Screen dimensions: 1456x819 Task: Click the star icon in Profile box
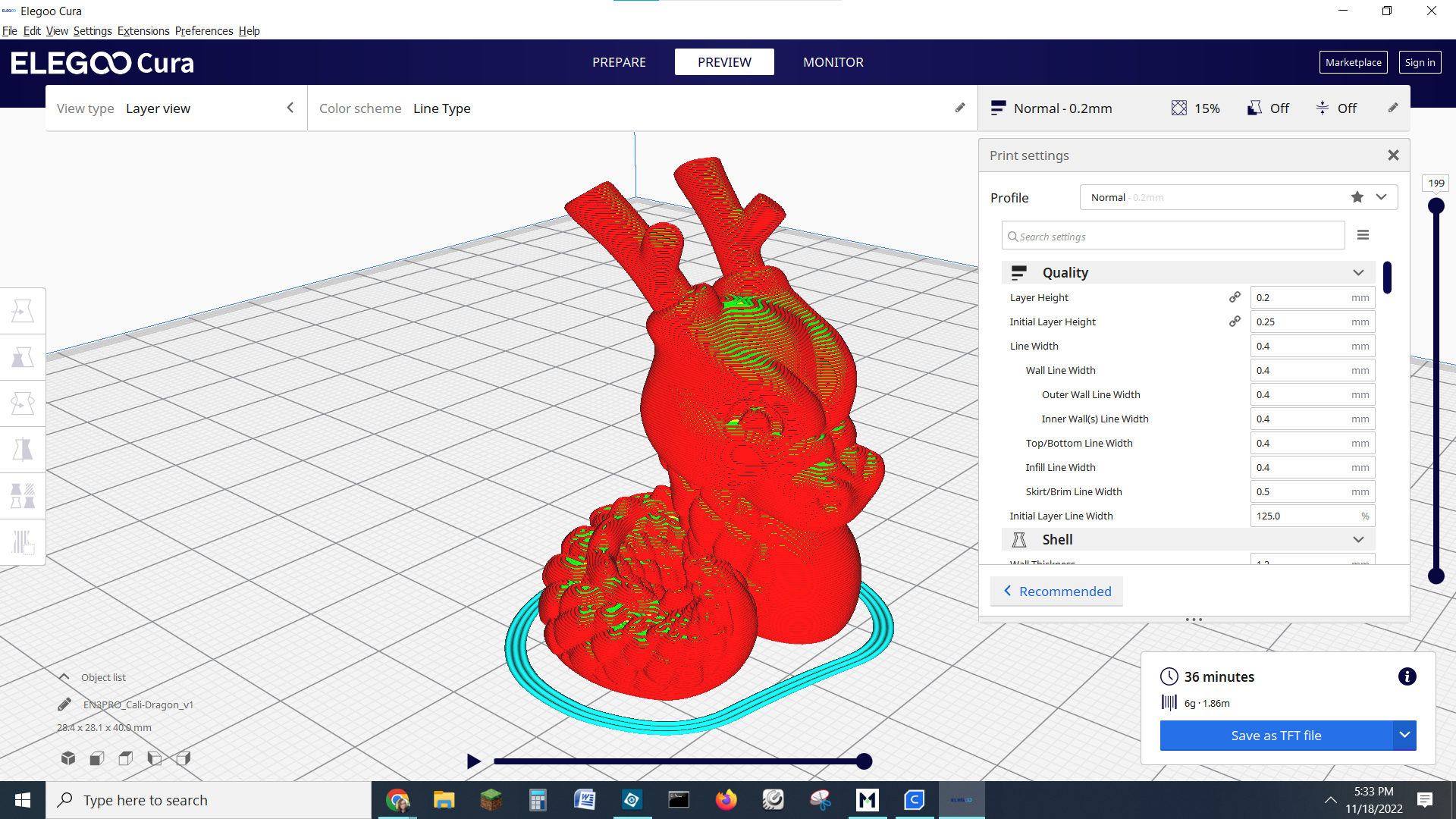1357,197
